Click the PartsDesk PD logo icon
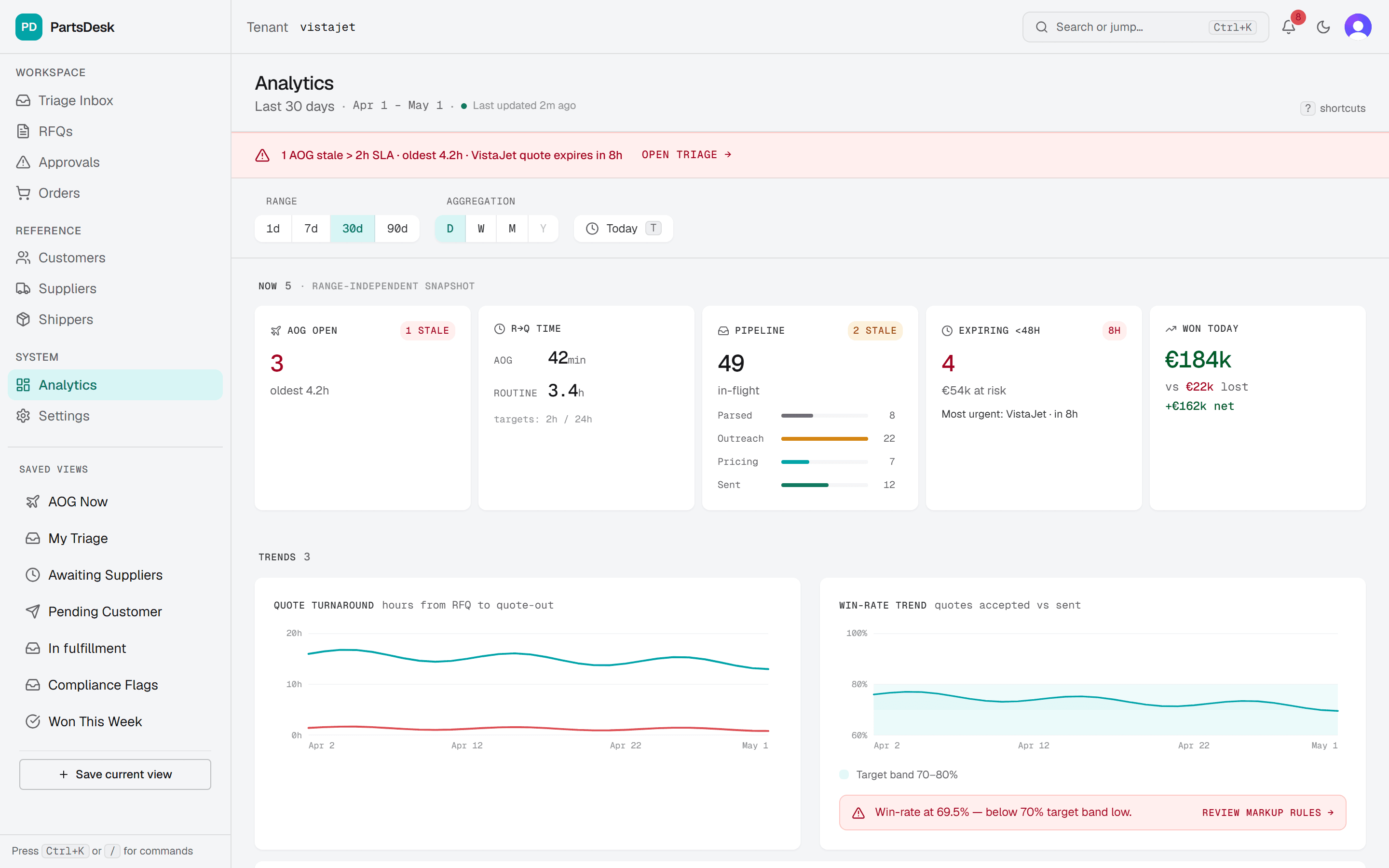The image size is (1389, 868). click(x=29, y=27)
